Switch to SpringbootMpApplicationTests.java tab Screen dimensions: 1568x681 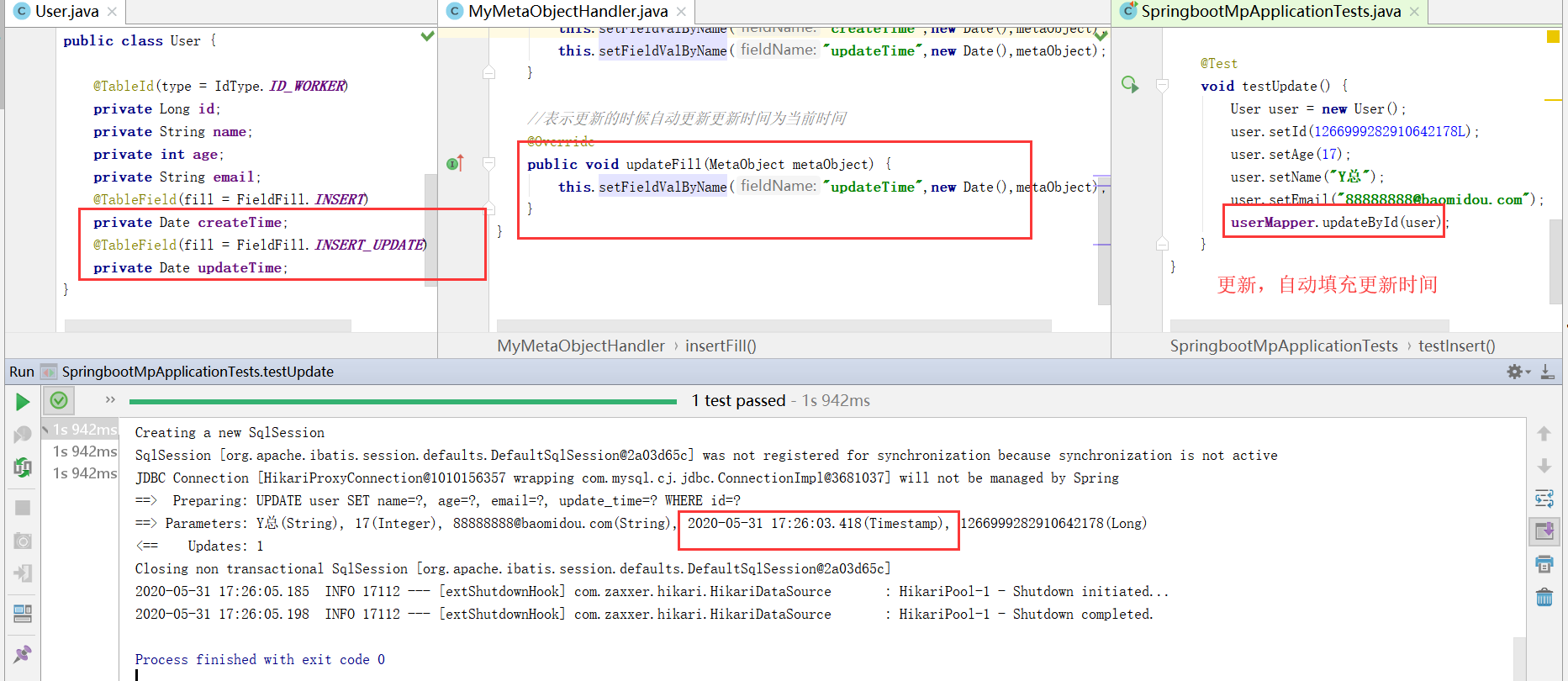[1270, 12]
